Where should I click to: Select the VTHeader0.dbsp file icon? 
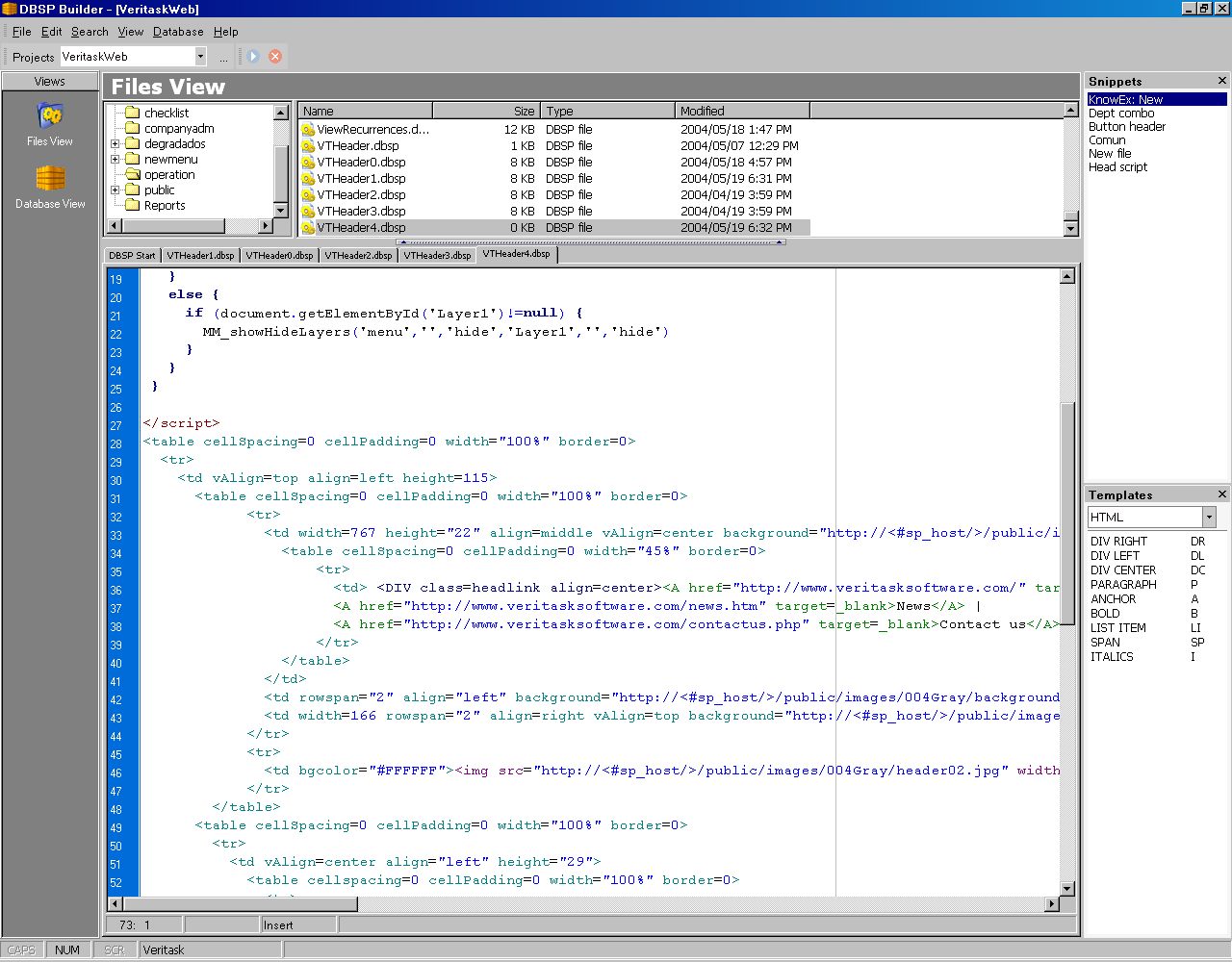click(308, 163)
